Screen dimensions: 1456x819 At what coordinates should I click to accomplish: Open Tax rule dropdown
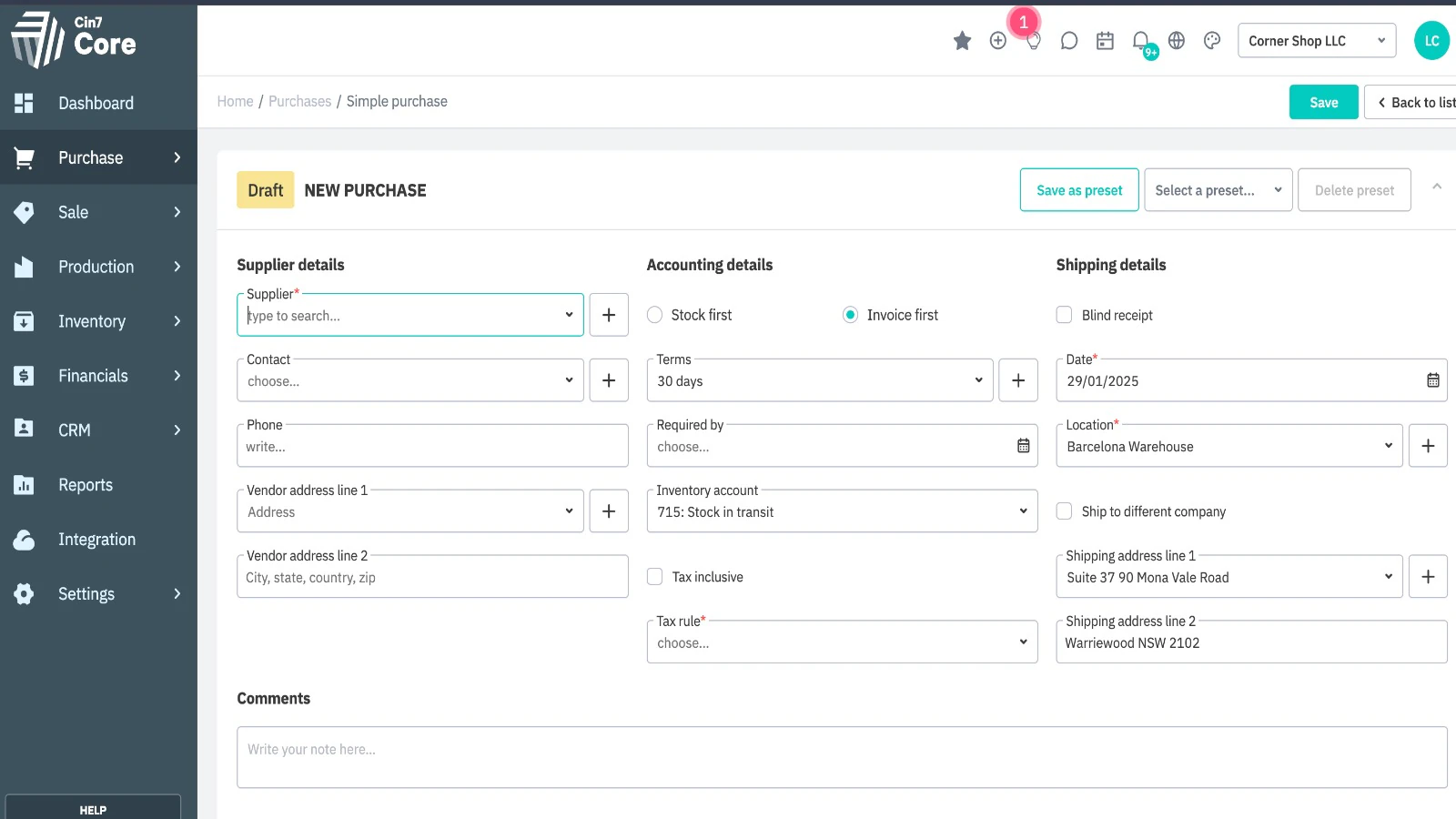[x=843, y=642]
